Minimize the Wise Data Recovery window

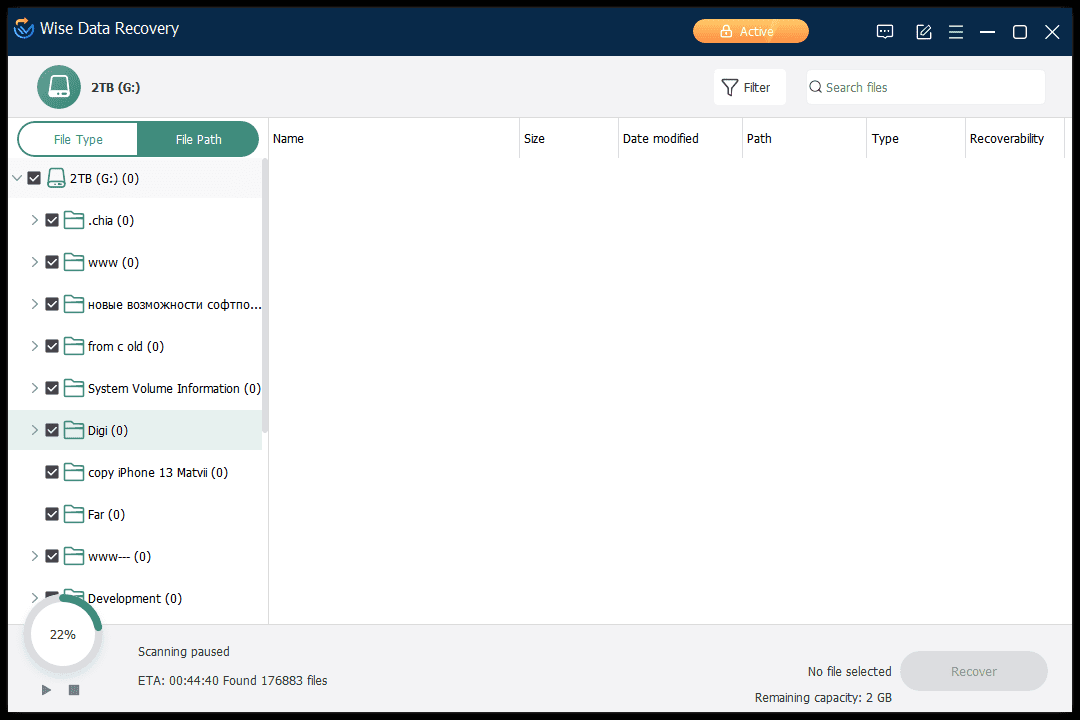[988, 32]
